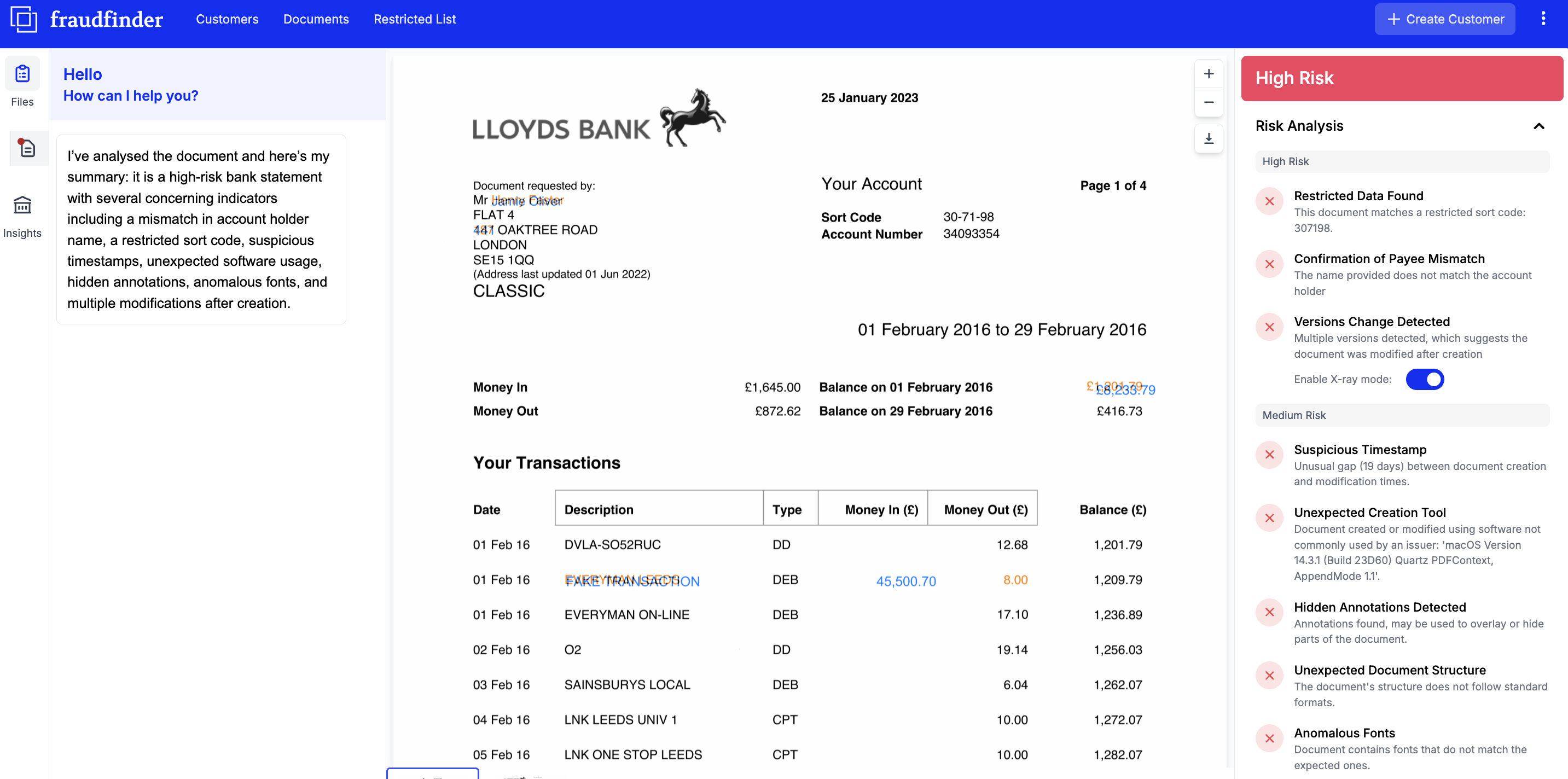The width and height of the screenshot is (1568, 779).
Task: Download the analyzed document
Action: pos(1209,138)
